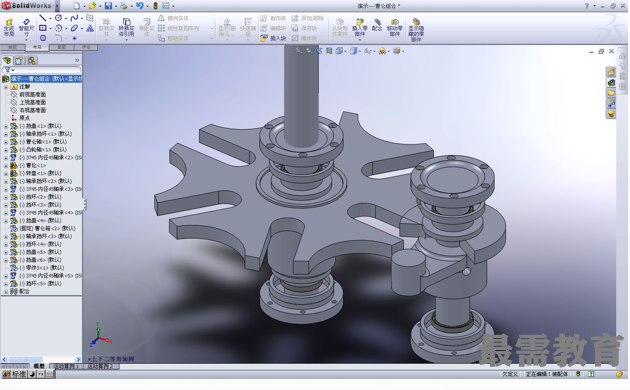Image resolution: width=630 pixels, height=390 pixels.
Task: Expand the 配合 mates folder
Action: pos(6,292)
